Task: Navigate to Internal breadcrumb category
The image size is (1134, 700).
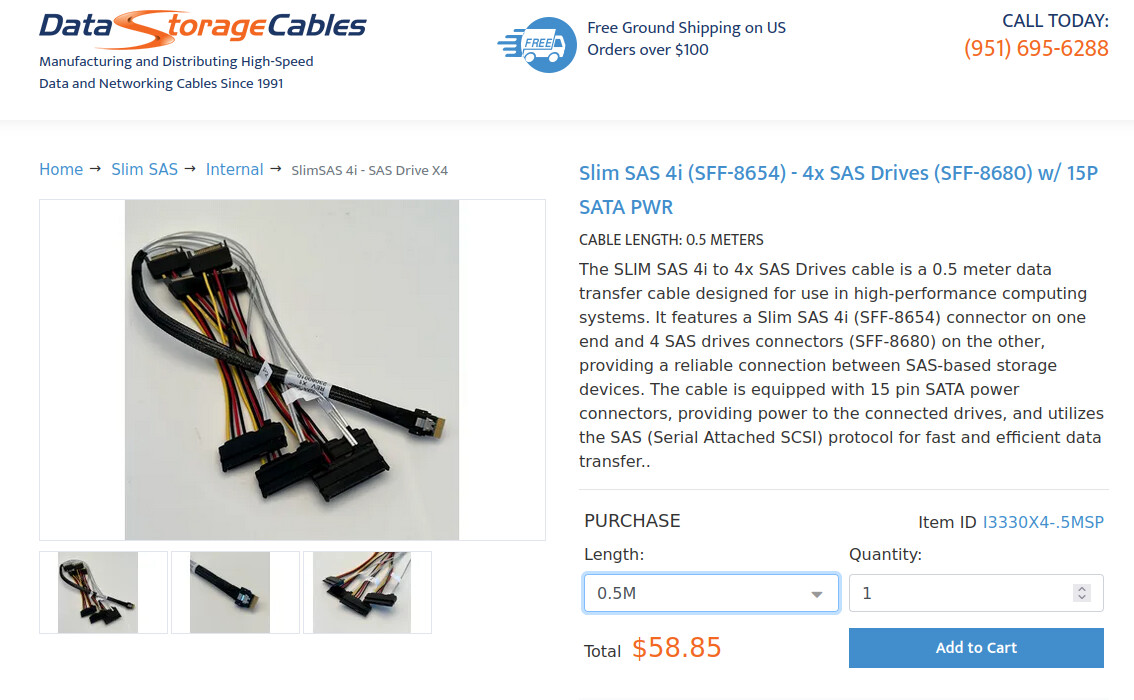Action: pos(234,169)
